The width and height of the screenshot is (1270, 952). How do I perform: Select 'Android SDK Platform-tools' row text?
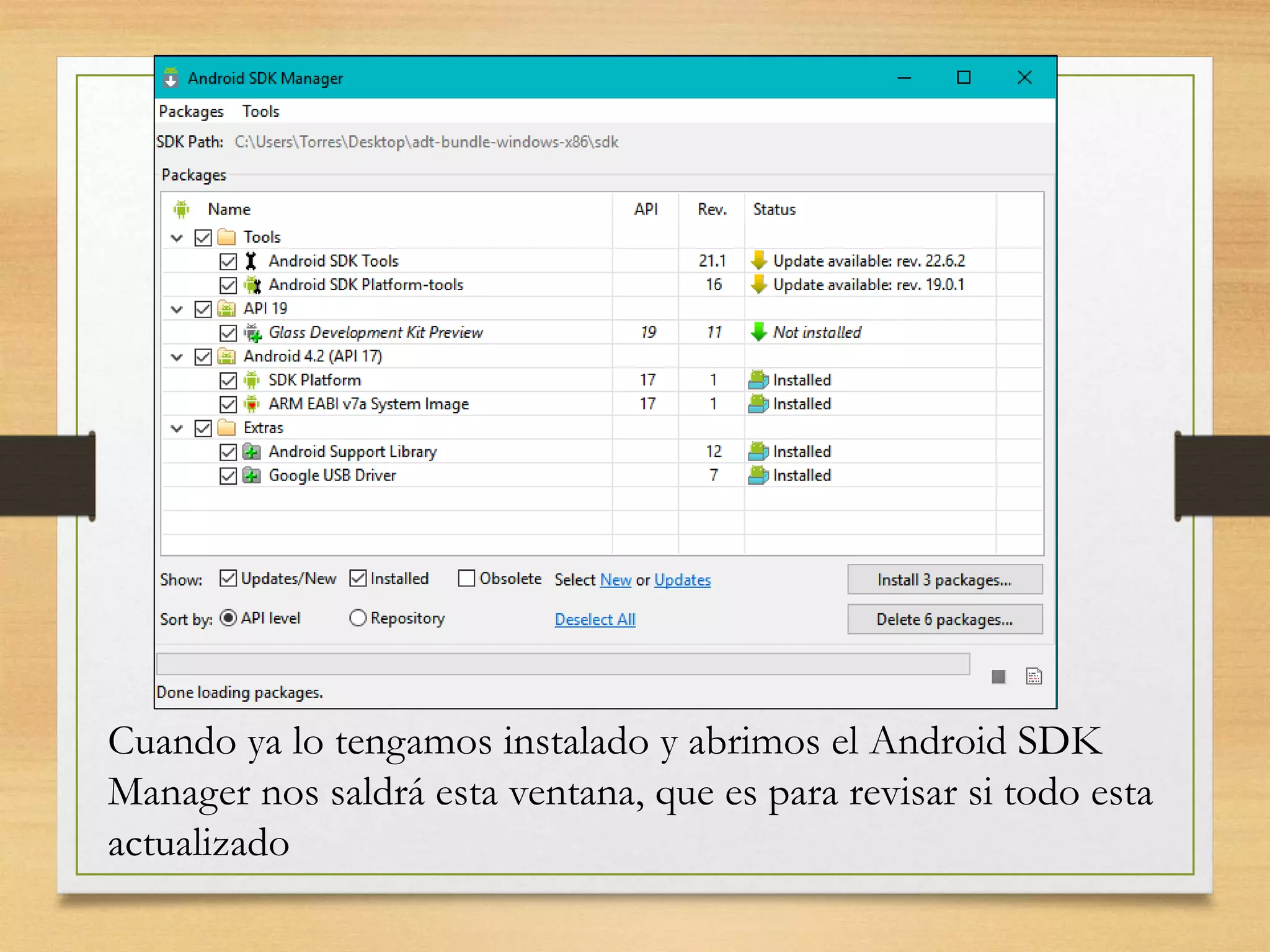pos(366,285)
